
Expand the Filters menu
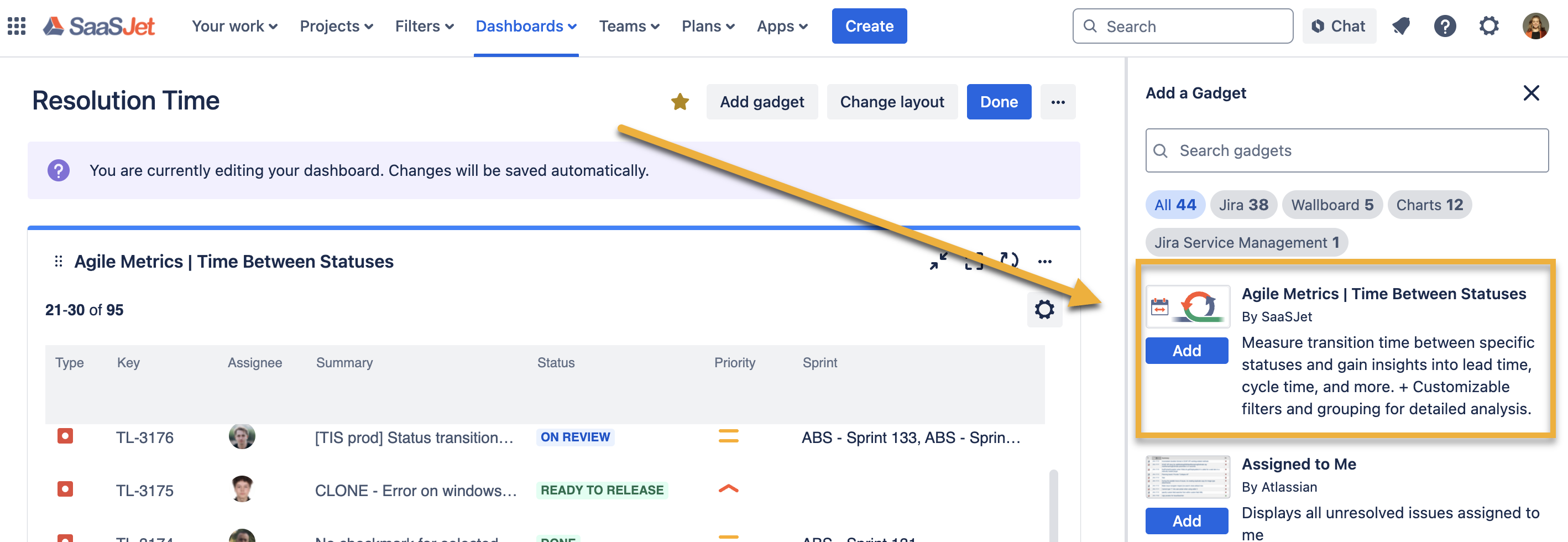pos(424,25)
